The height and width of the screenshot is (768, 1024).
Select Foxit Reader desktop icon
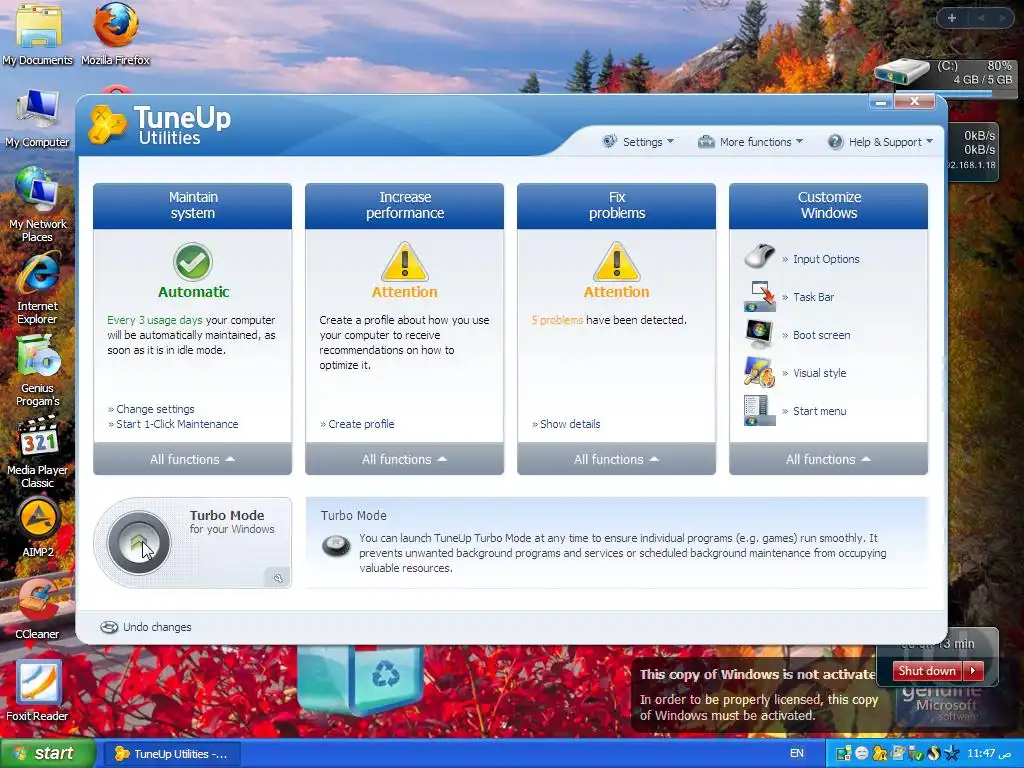pyautogui.click(x=37, y=691)
